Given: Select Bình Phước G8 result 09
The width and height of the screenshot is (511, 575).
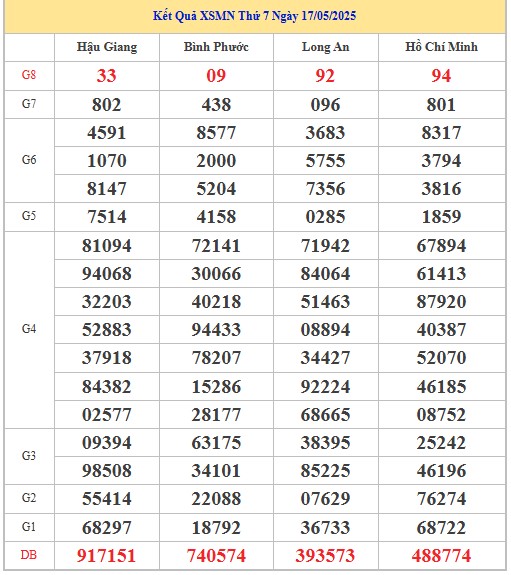Looking at the screenshot, I should [x=216, y=76].
